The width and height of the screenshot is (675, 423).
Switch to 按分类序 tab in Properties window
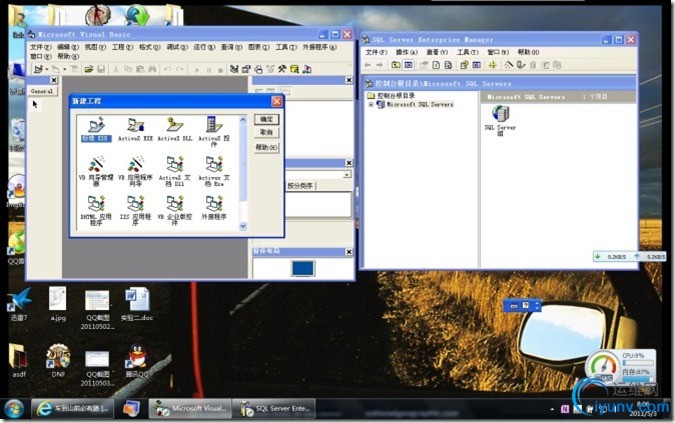pyautogui.click(x=300, y=186)
